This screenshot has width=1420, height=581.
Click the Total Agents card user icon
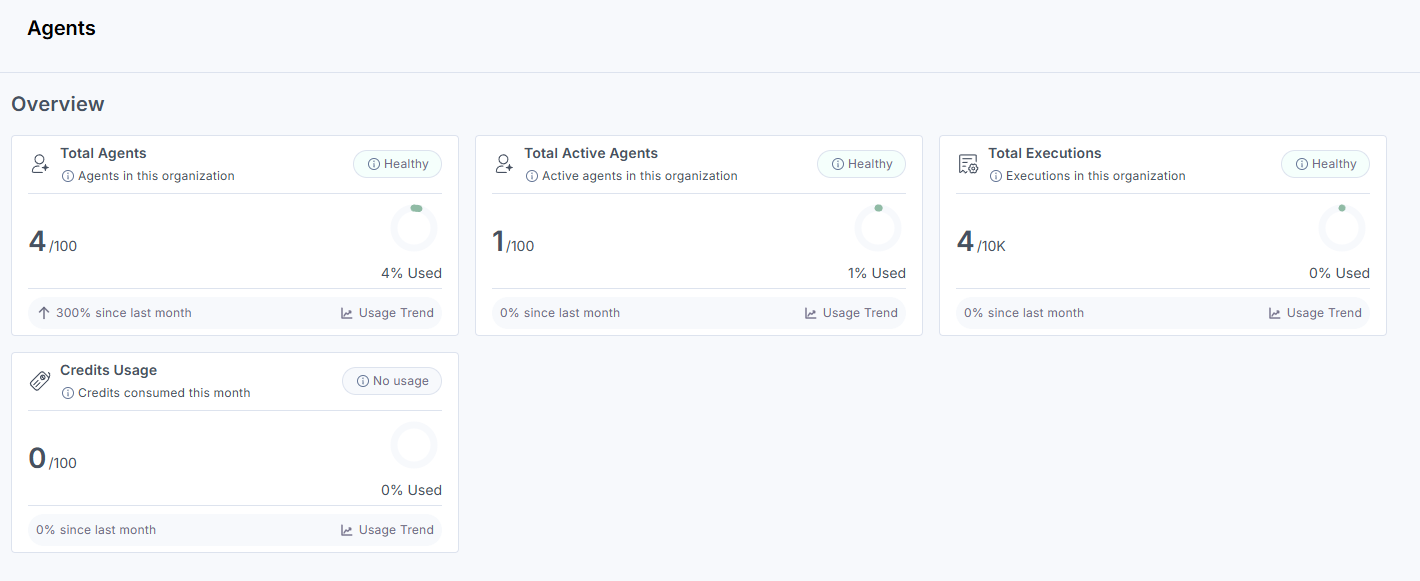coord(40,164)
